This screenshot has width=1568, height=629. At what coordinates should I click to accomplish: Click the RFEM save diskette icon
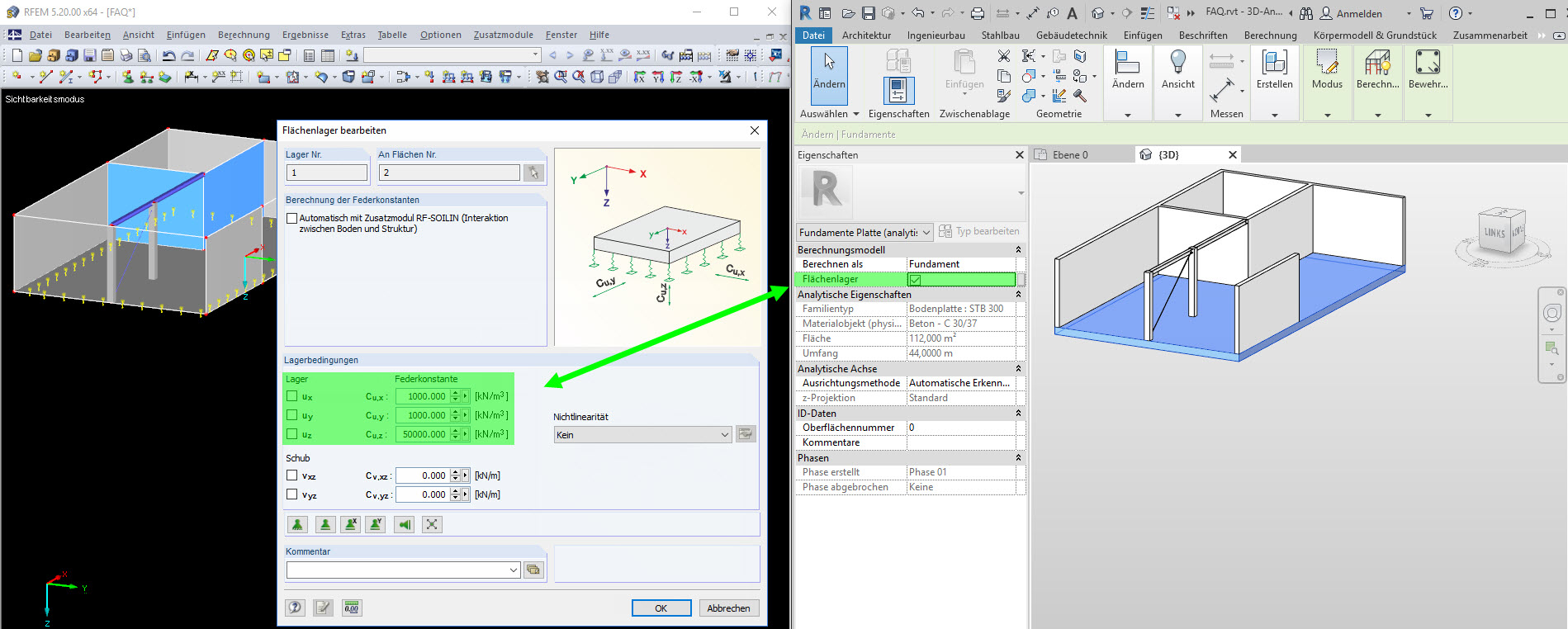point(89,55)
